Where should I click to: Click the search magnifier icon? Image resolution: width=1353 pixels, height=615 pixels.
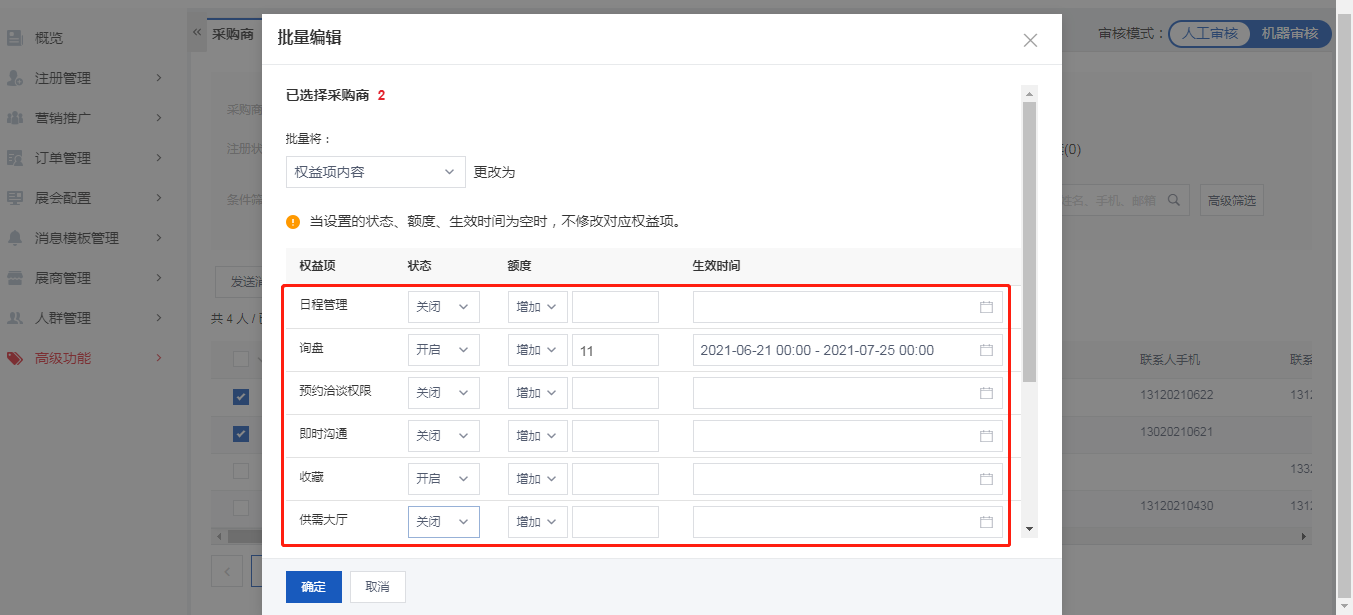pos(1175,200)
